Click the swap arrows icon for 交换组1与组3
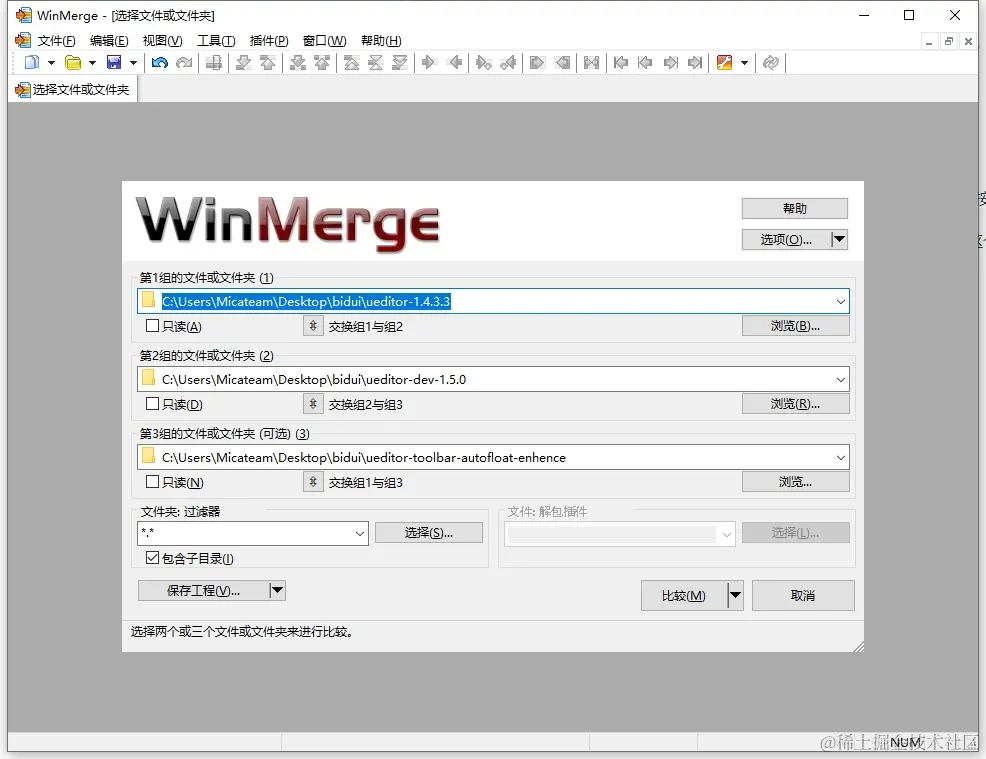This screenshot has width=986, height=759. tap(313, 482)
